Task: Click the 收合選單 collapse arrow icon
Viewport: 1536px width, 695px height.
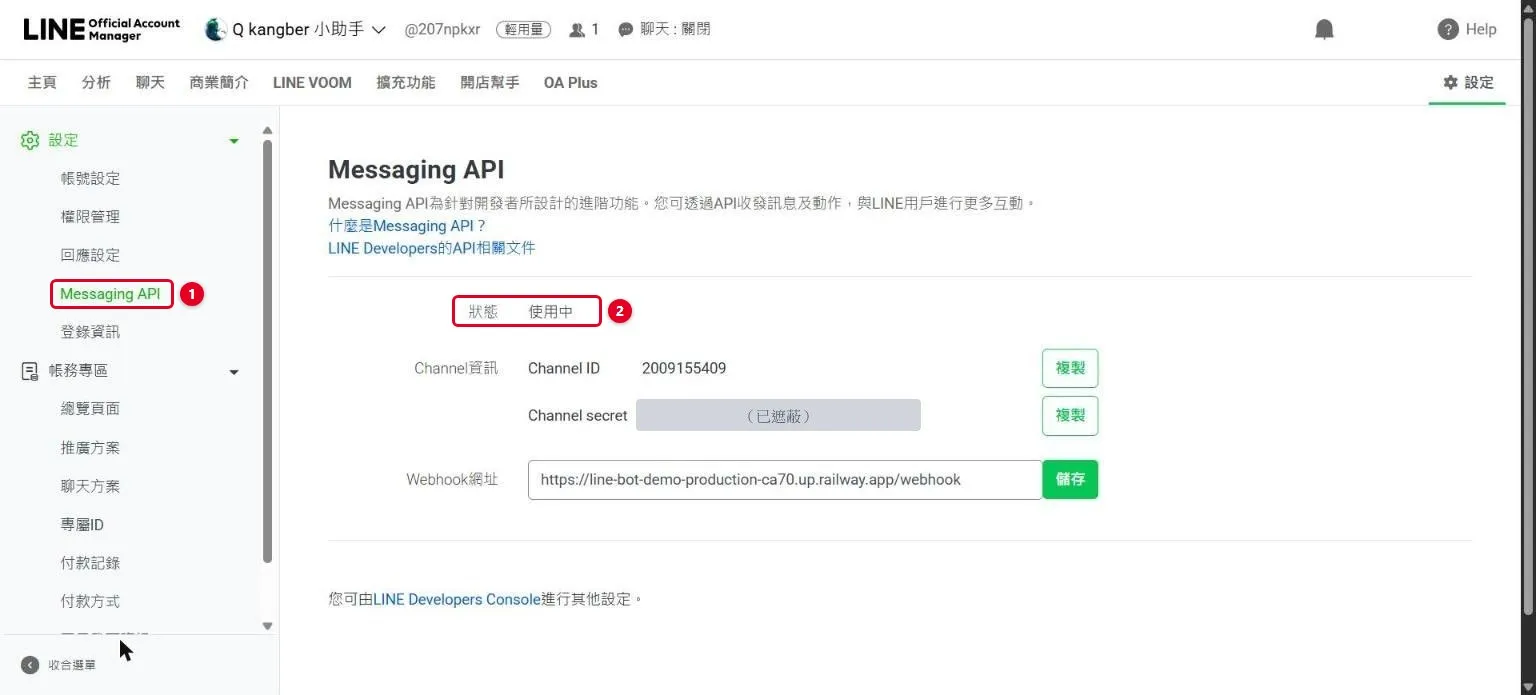Action: coord(30,665)
